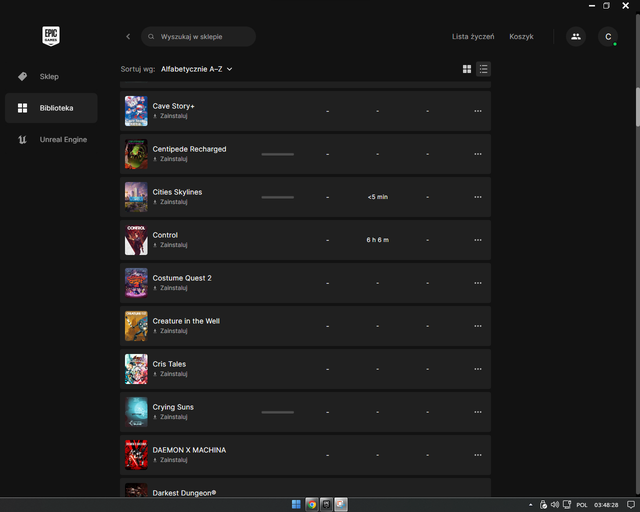
Task: Click Cris Tales cover thumbnail
Action: click(136, 369)
